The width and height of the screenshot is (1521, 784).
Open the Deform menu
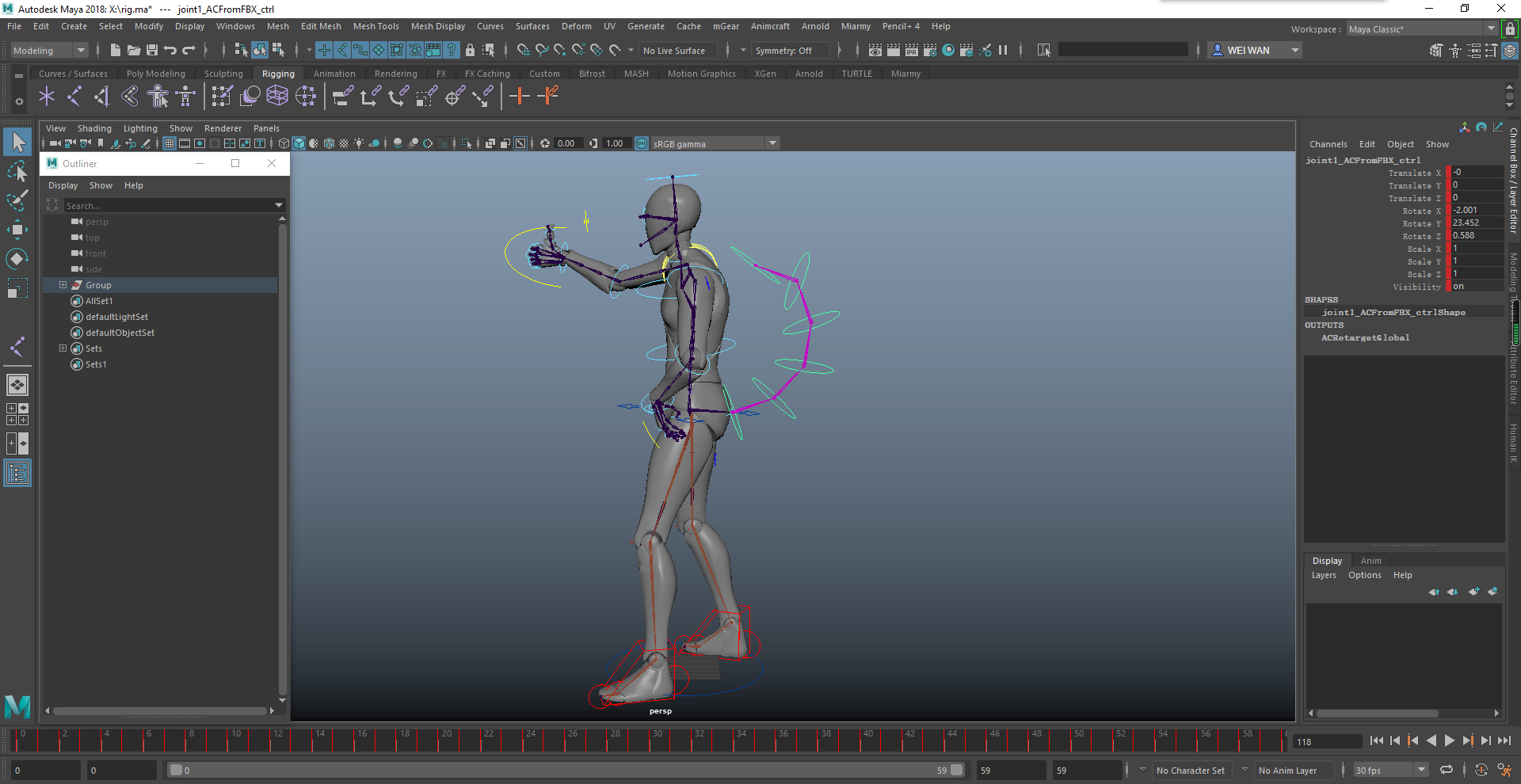[576, 26]
